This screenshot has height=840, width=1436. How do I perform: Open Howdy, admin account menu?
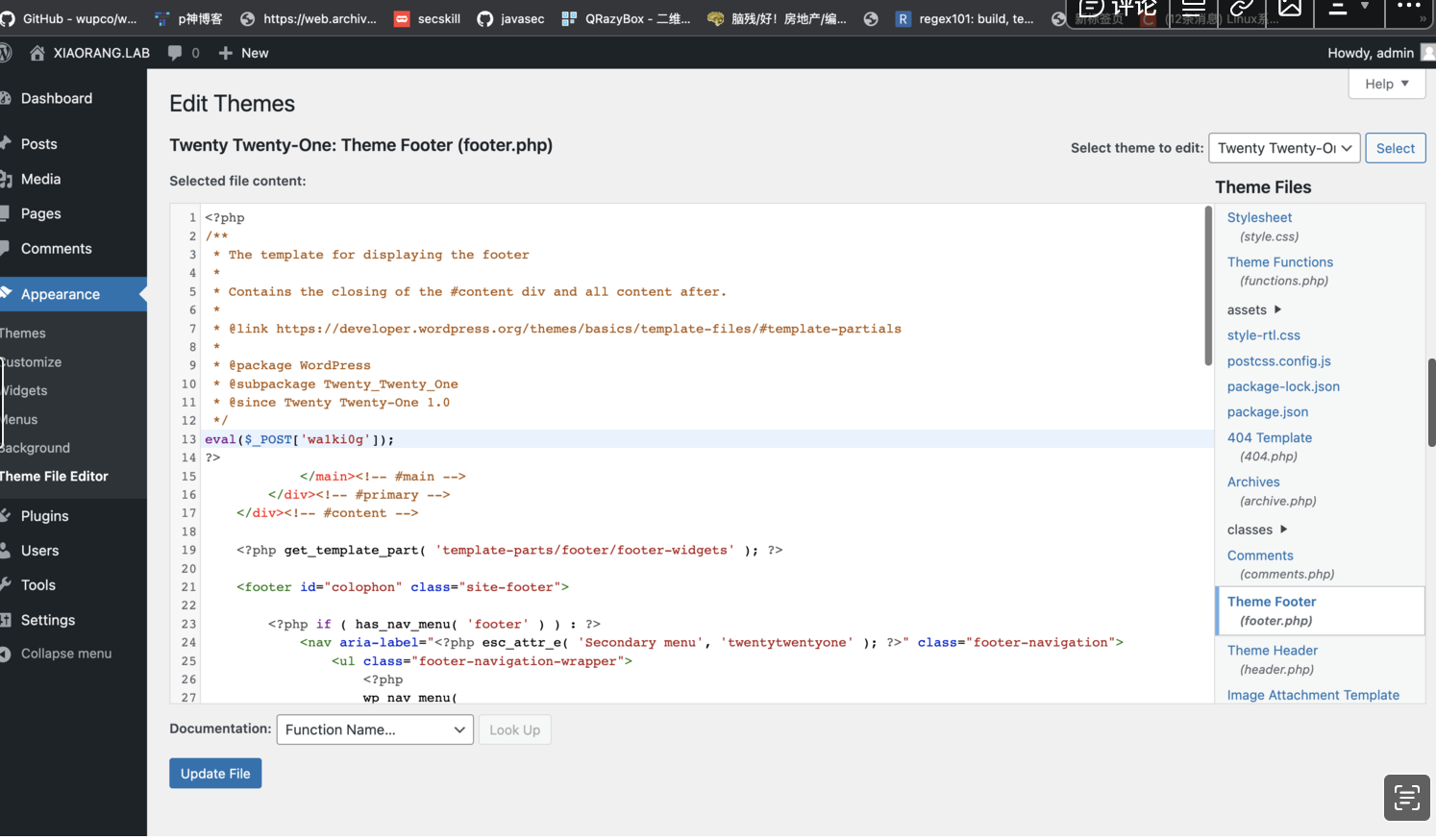pos(1380,53)
